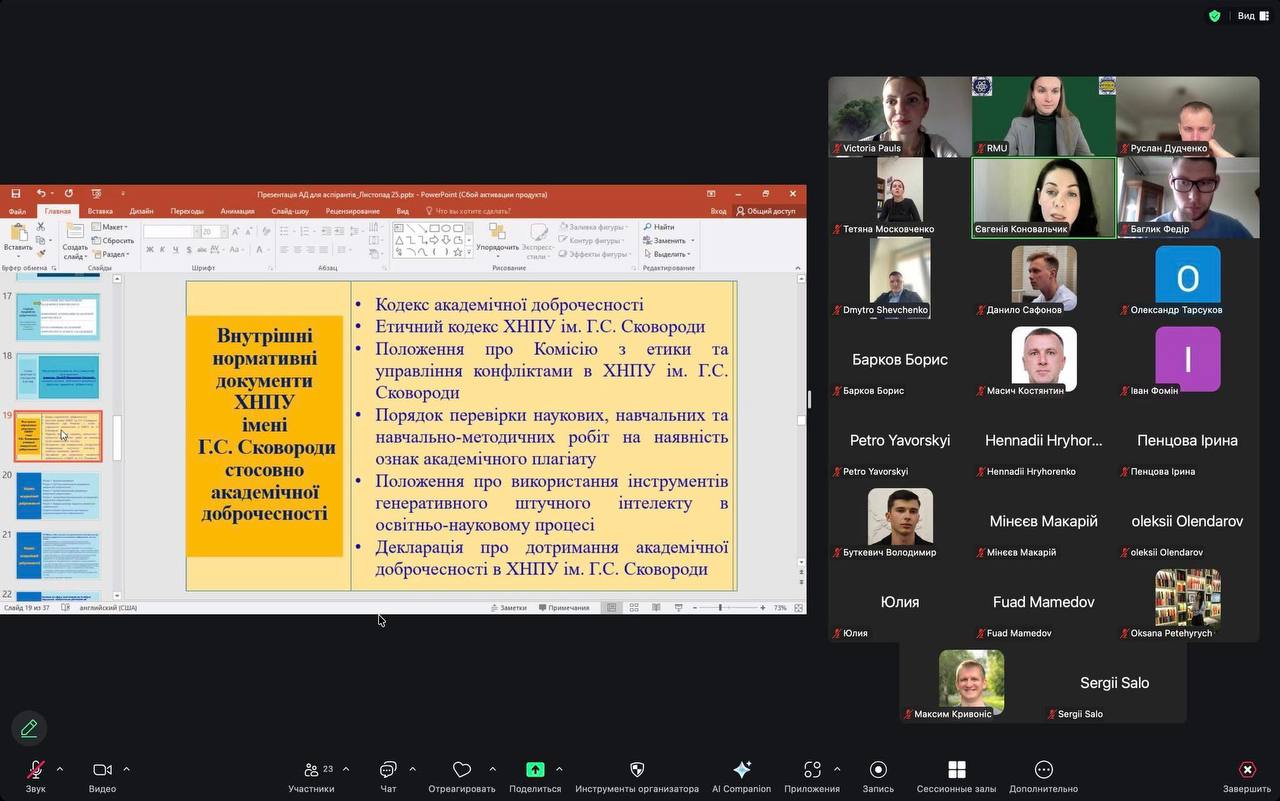Image resolution: width=1280 pixels, height=801 pixels.
Task: Click the green encryption shield icon
Action: [x=1214, y=16]
